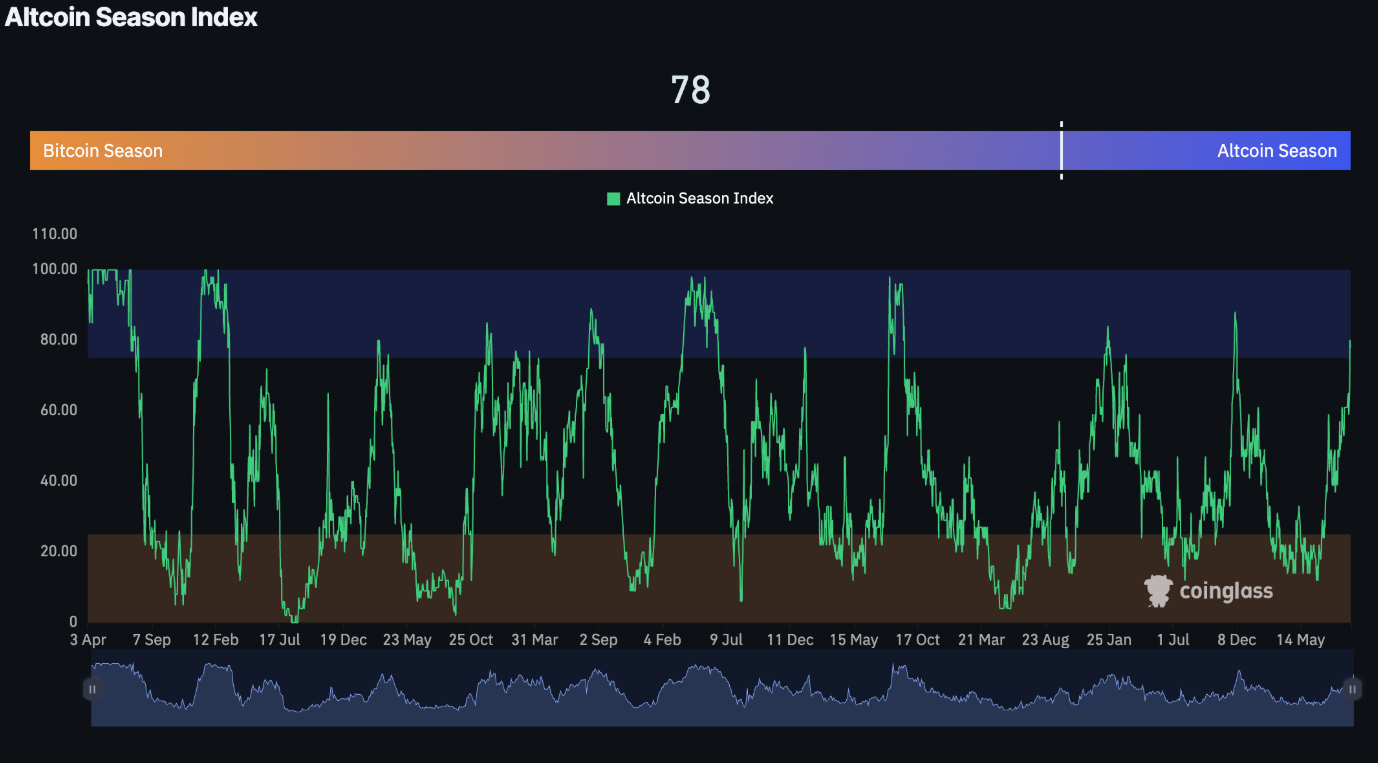
Task: Click the 14 May date on x-axis
Action: (x=1299, y=640)
